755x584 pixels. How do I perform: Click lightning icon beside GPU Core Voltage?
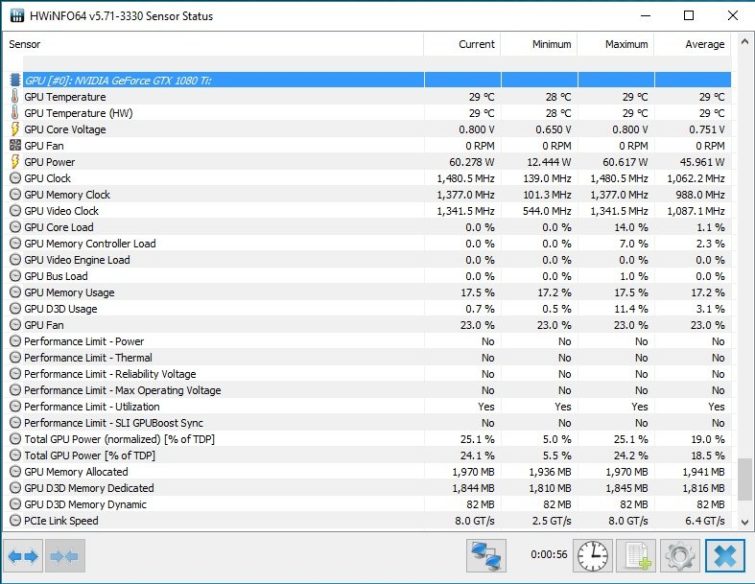coord(15,129)
